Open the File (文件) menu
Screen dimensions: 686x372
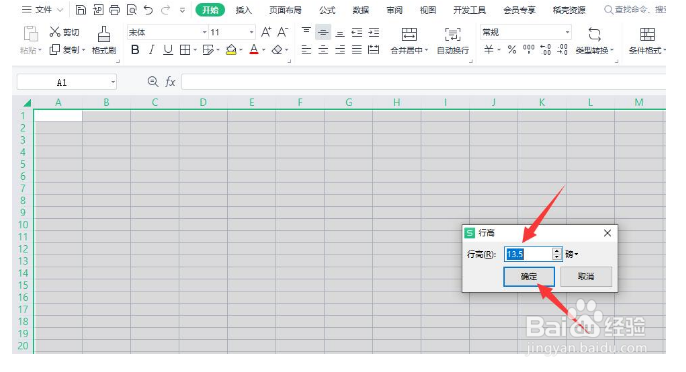42,10
